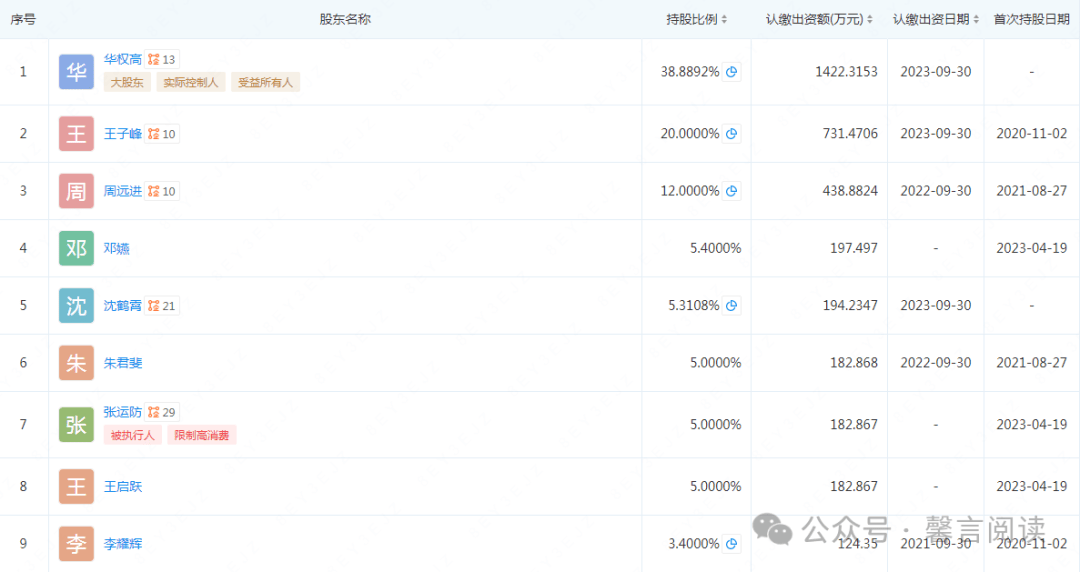The height and width of the screenshot is (572, 1080).
Task: Open pie chart icon beside 38.8892% stake
Action: coord(732,72)
